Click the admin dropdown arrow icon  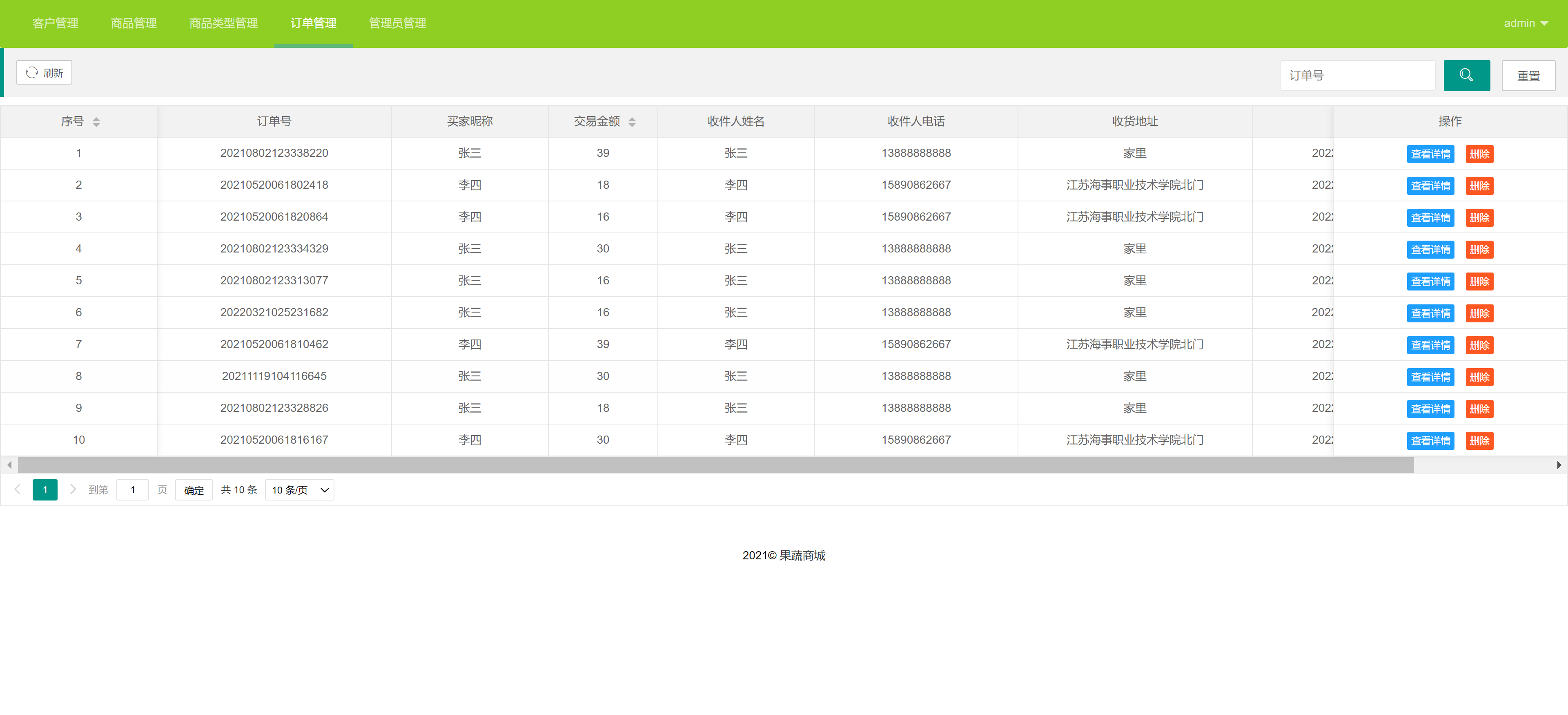pos(1545,23)
